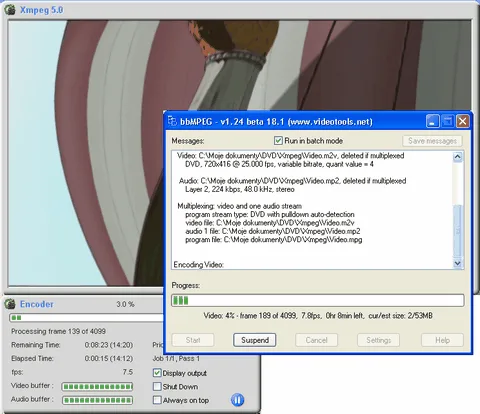
Task: Maximize the bbMPEG window
Action: tap(447, 121)
